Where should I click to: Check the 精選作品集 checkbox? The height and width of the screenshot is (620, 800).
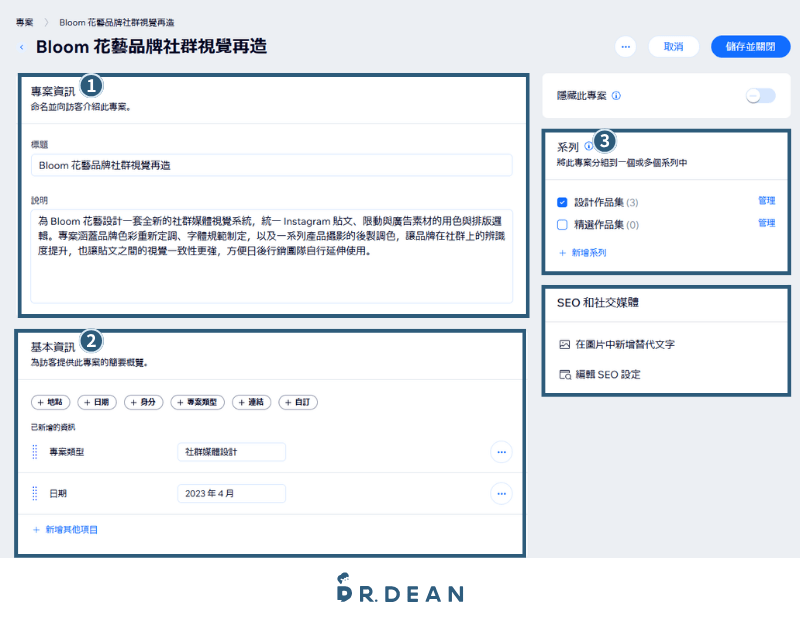point(562,225)
